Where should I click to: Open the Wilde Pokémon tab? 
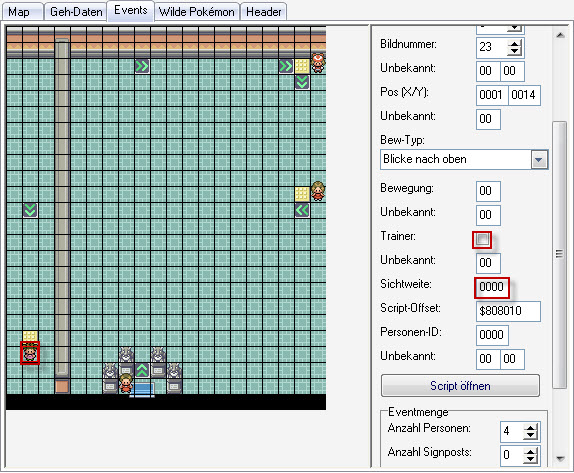coord(197,11)
